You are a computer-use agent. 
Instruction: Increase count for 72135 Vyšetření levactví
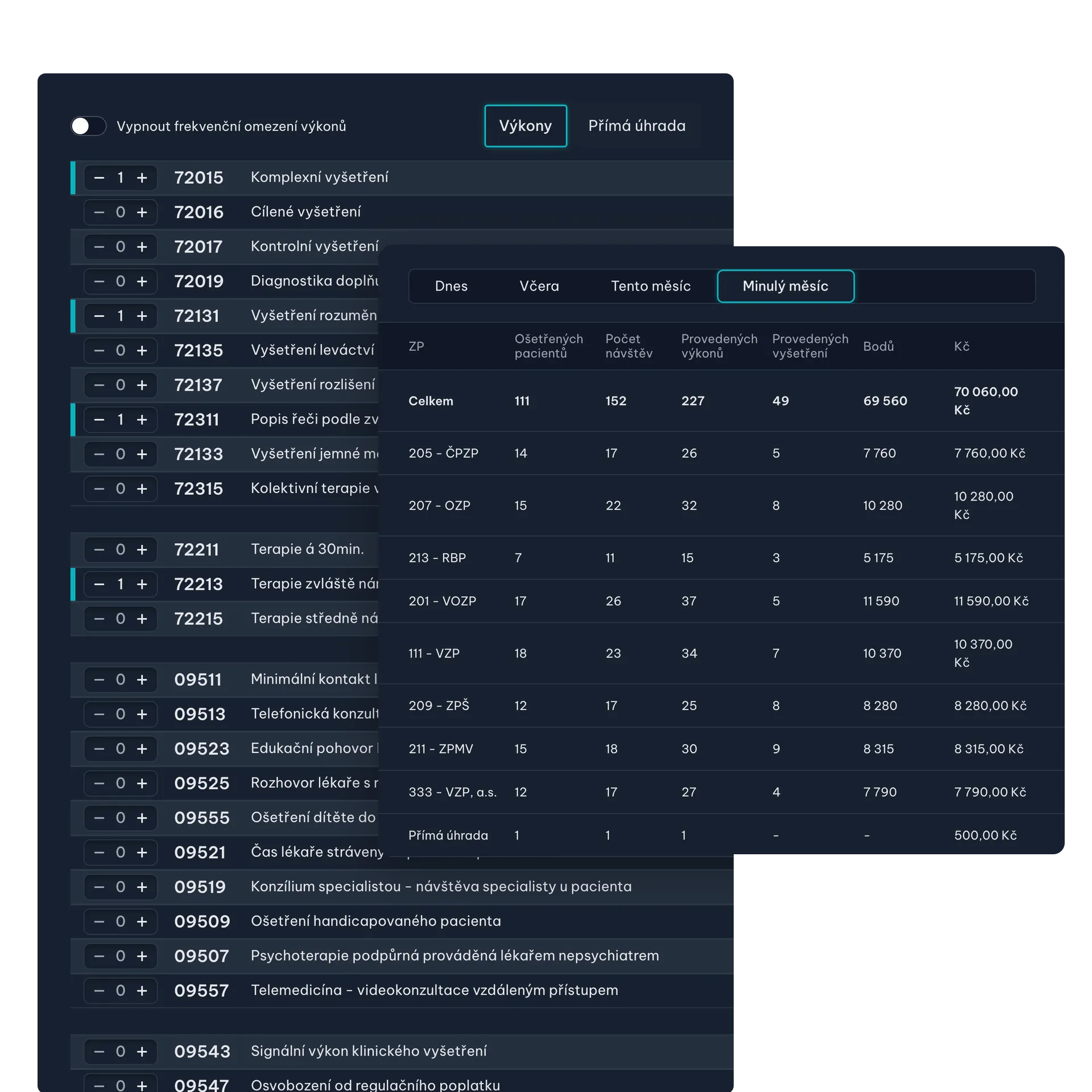pyautogui.click(x=142, y=350)
